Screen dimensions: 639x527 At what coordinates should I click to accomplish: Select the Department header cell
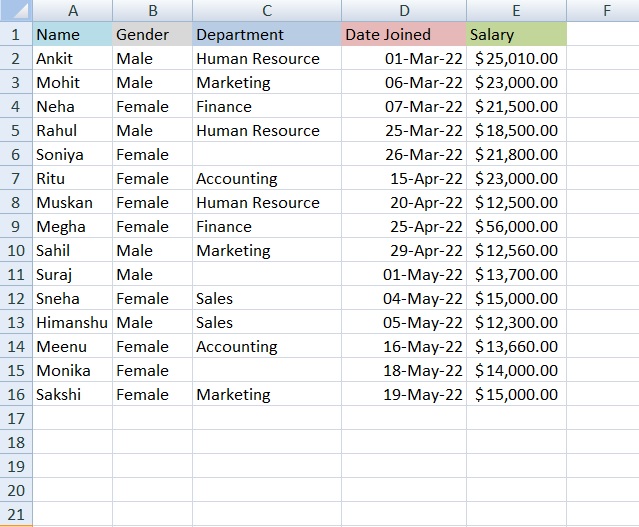[266, 35]
